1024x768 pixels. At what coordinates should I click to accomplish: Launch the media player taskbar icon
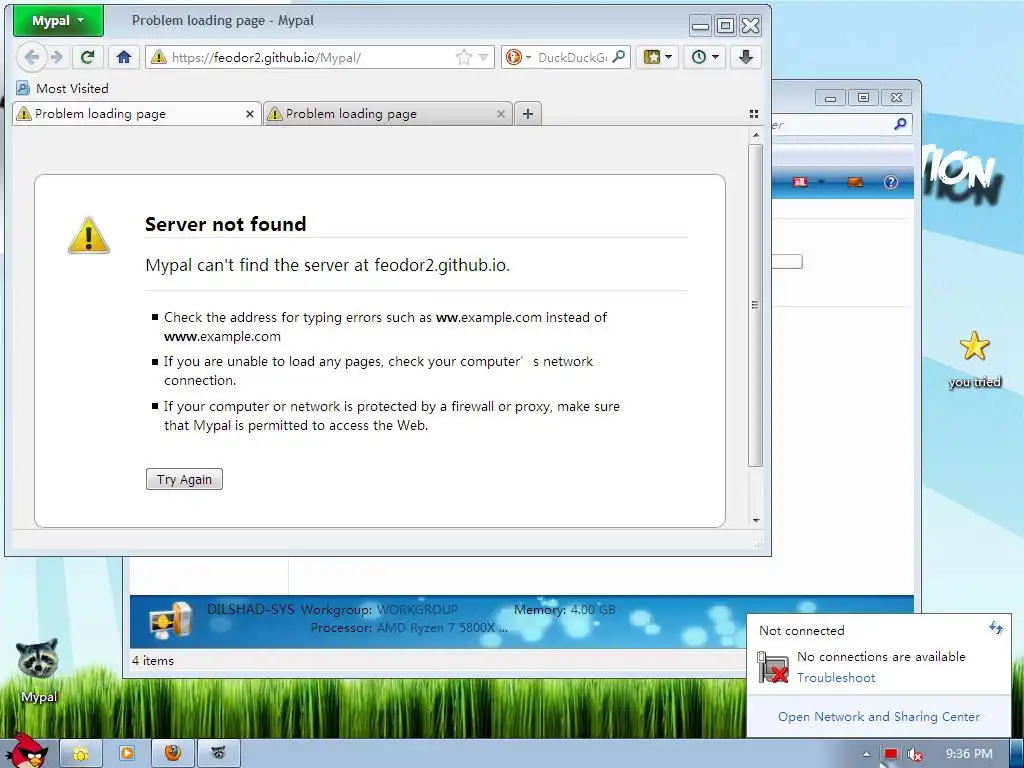point(127,754)
